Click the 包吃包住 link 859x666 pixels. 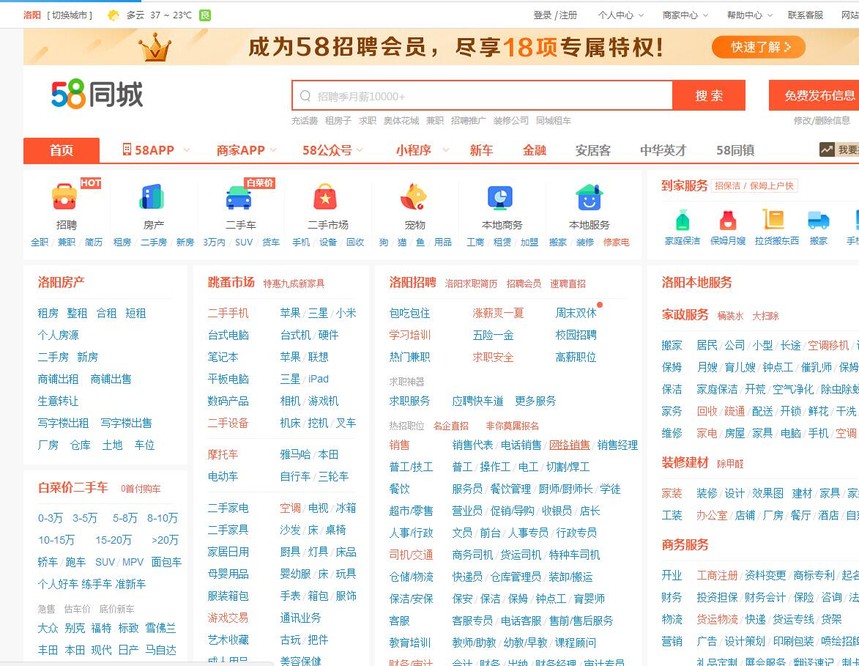point(409,313)
